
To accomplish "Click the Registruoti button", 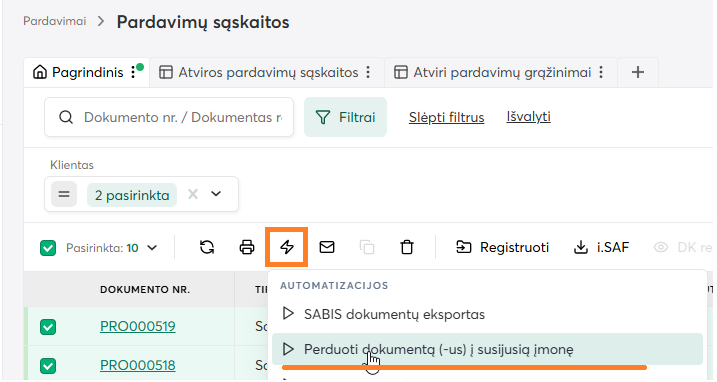I will point(502,247).
